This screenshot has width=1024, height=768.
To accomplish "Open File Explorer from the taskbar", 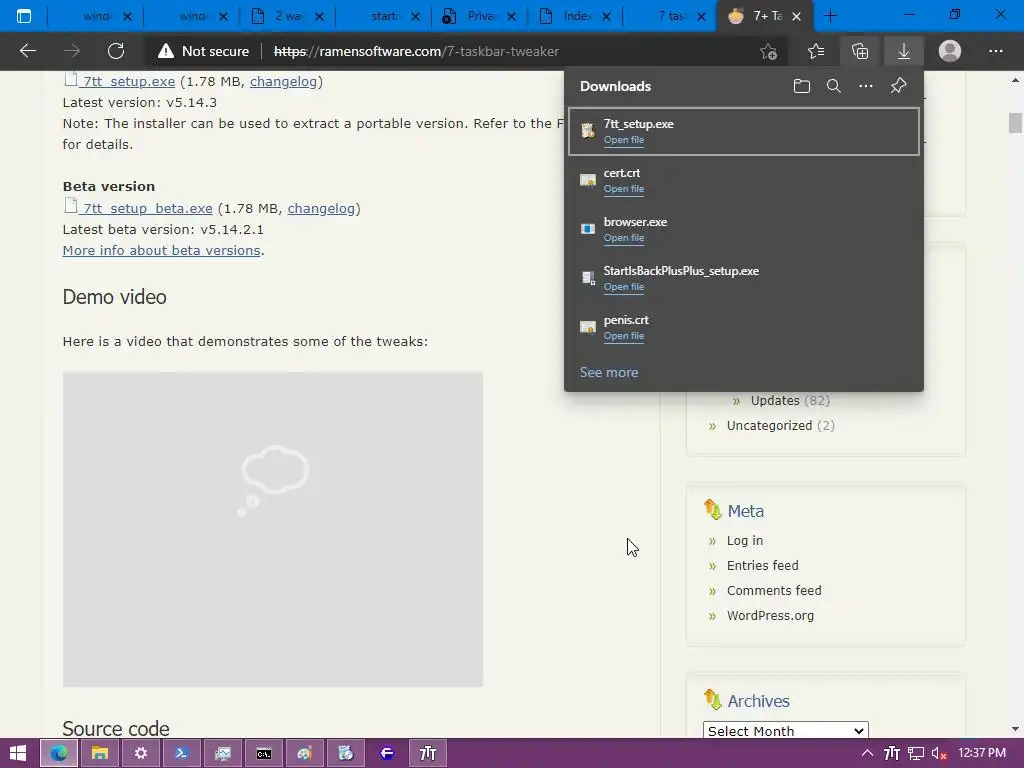I will pyautogui.click(x=99, y=753).
